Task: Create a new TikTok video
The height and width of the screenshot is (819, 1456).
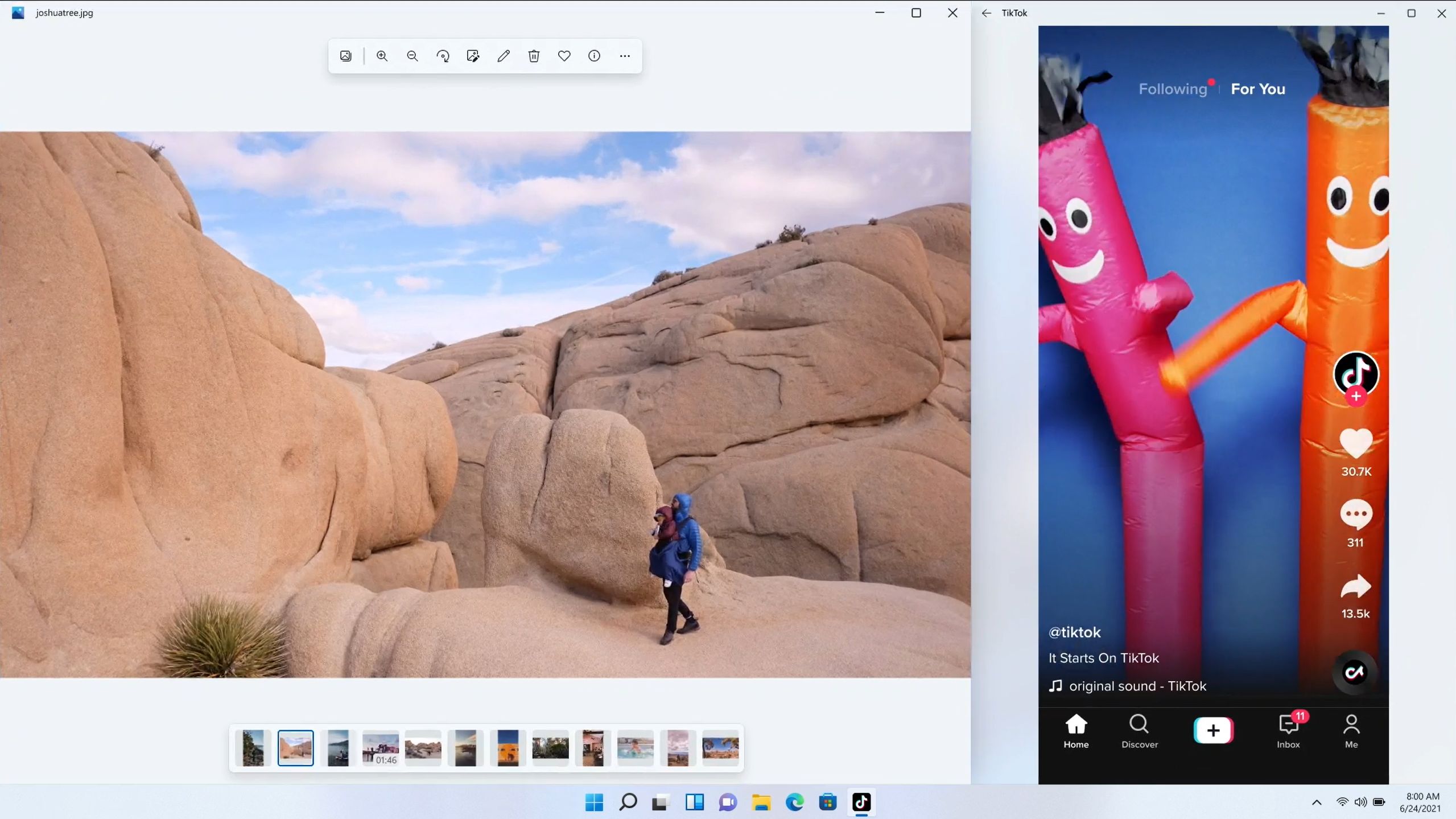Action: pyautogui.click(x=1212, y=730)
